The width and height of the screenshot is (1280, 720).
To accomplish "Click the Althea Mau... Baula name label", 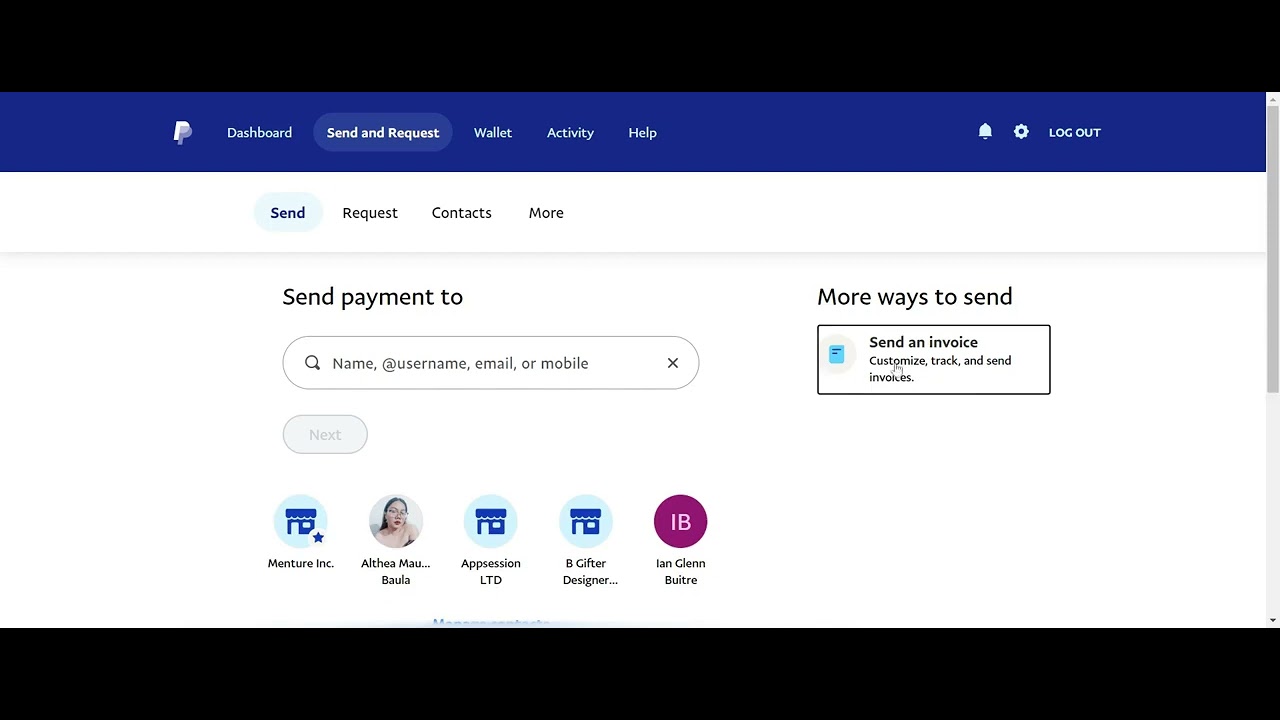I will [x=396, y=571].
